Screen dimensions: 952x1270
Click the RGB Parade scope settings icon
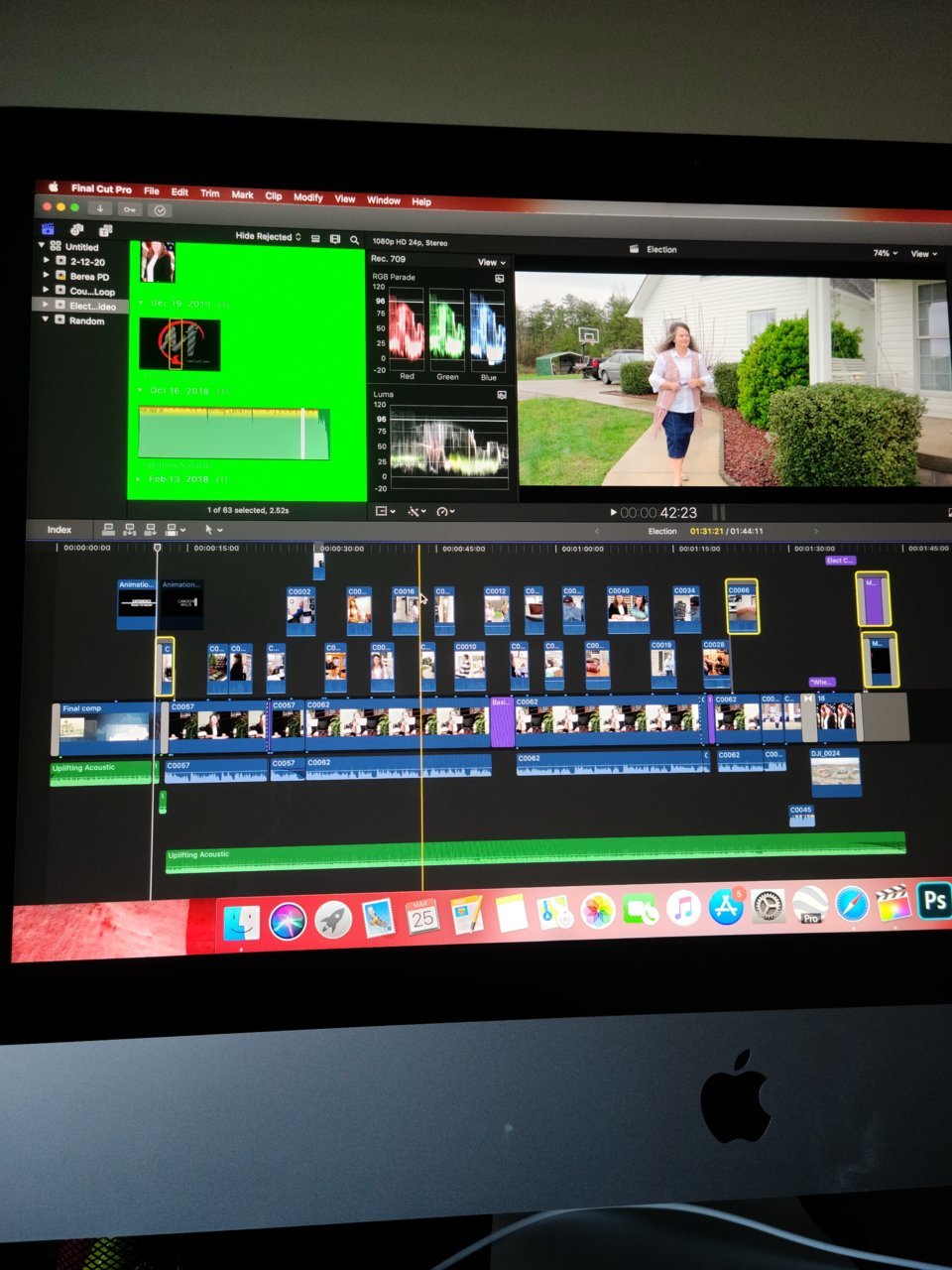[500, 279]
